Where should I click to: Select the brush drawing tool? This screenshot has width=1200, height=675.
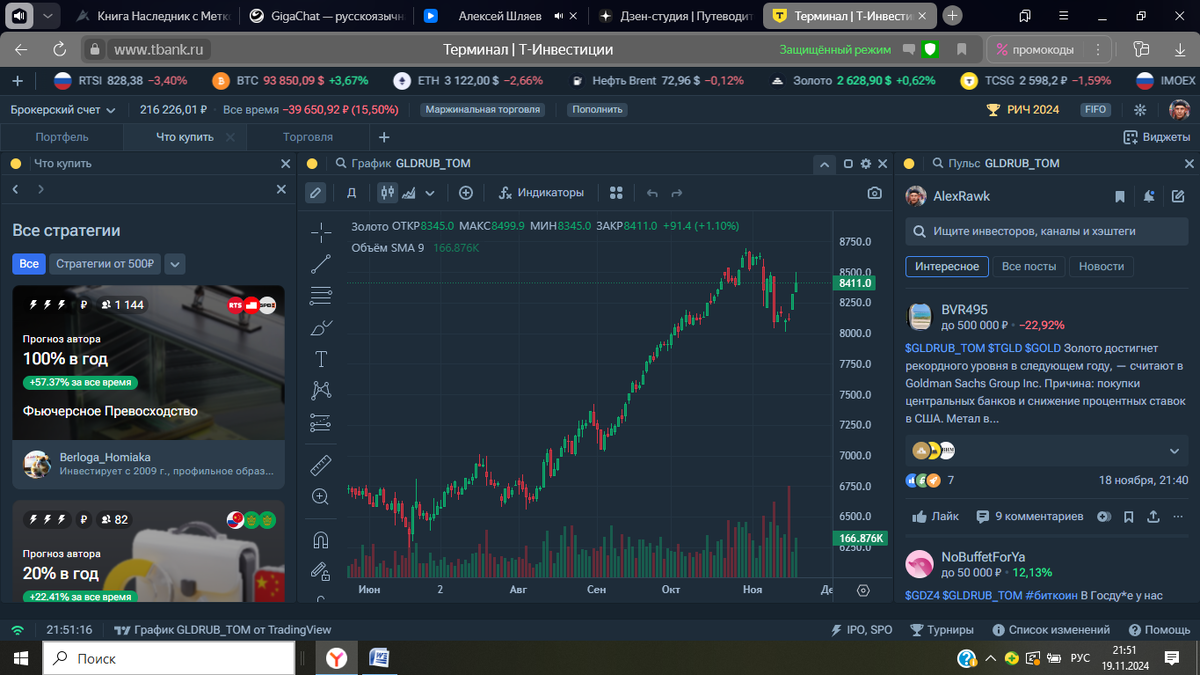pyautogui.click(x=321, y=327)
